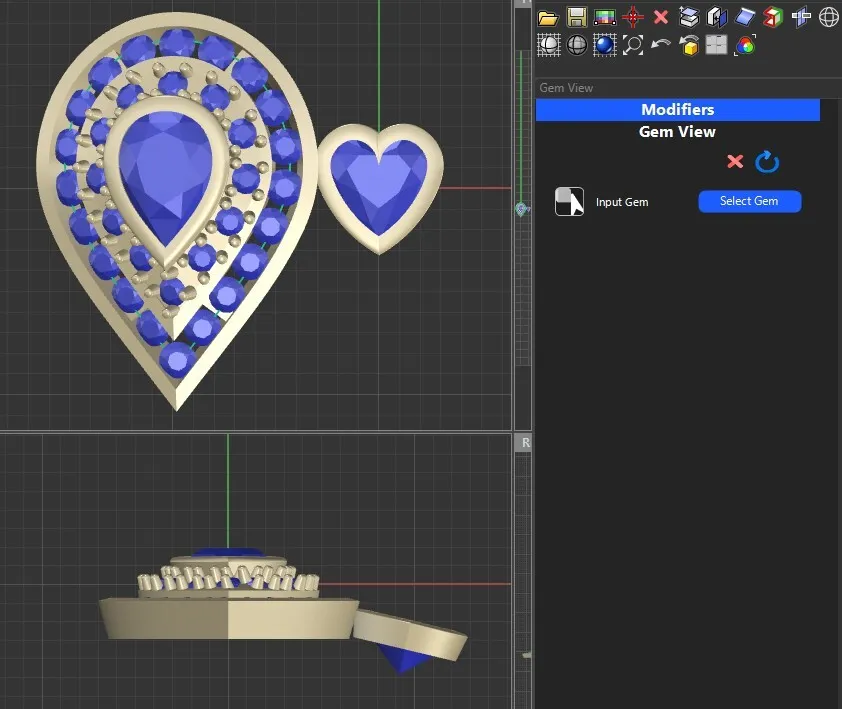Select the shaded render sphere icon
842x709 pixels.
point(548,45)
